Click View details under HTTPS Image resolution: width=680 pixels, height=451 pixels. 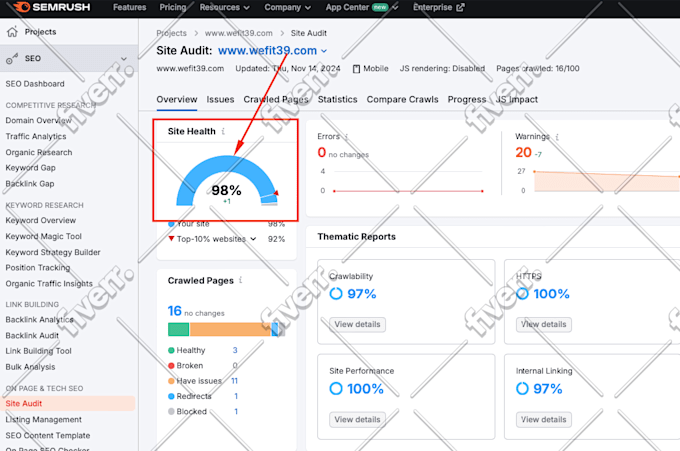[x=543, y=324]
